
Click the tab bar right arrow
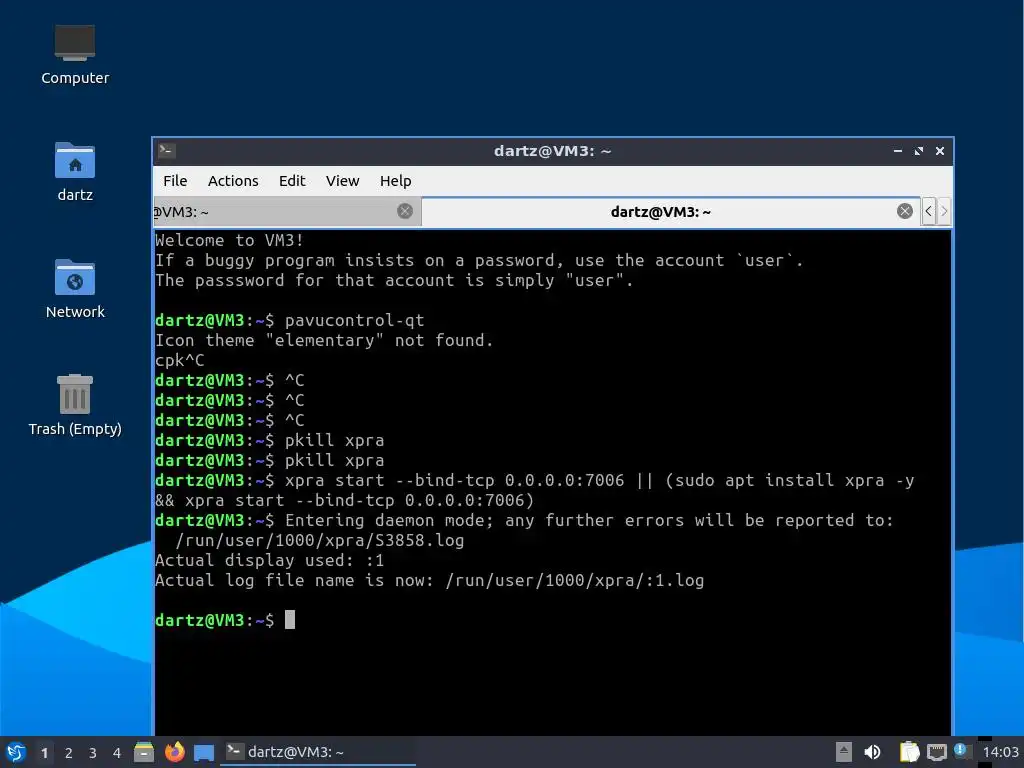click(x=943, y=211)
